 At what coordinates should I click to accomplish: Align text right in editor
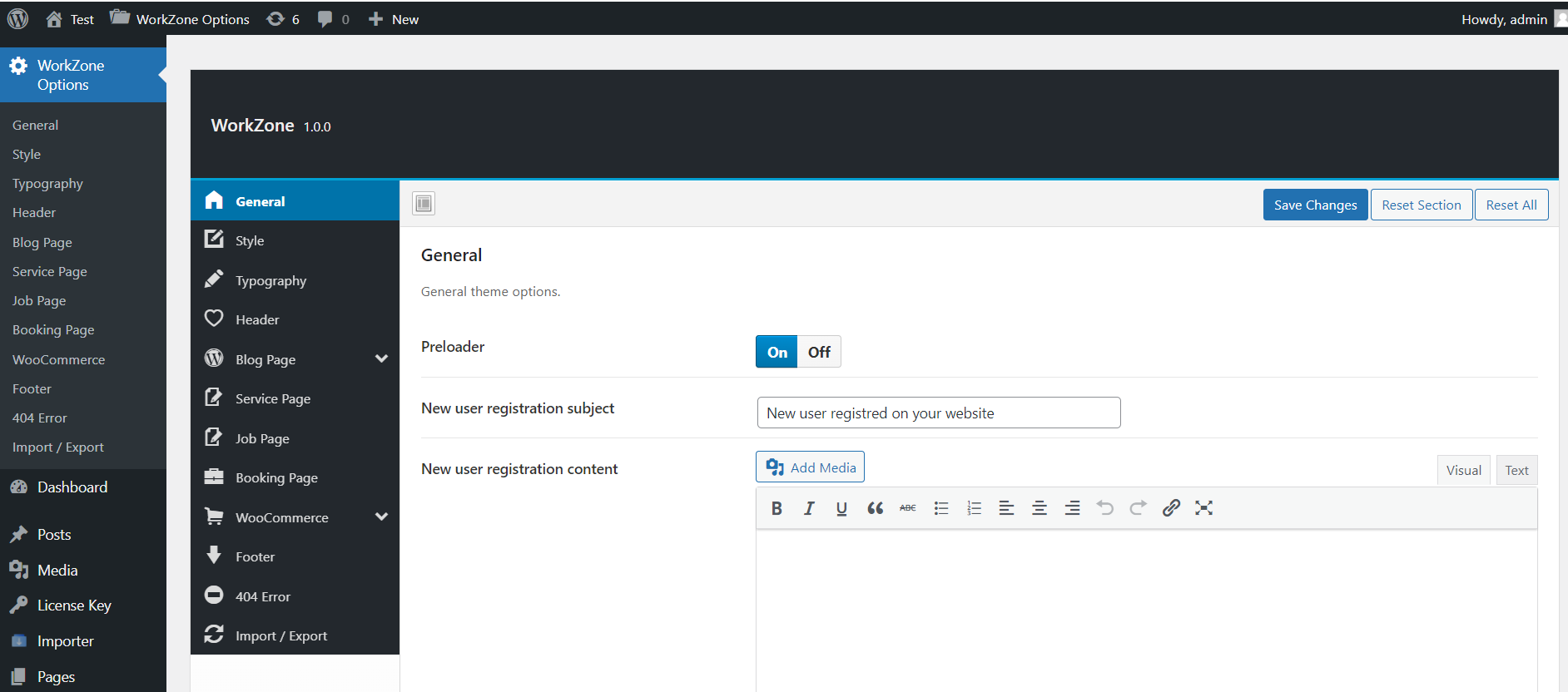(1073, 508)
